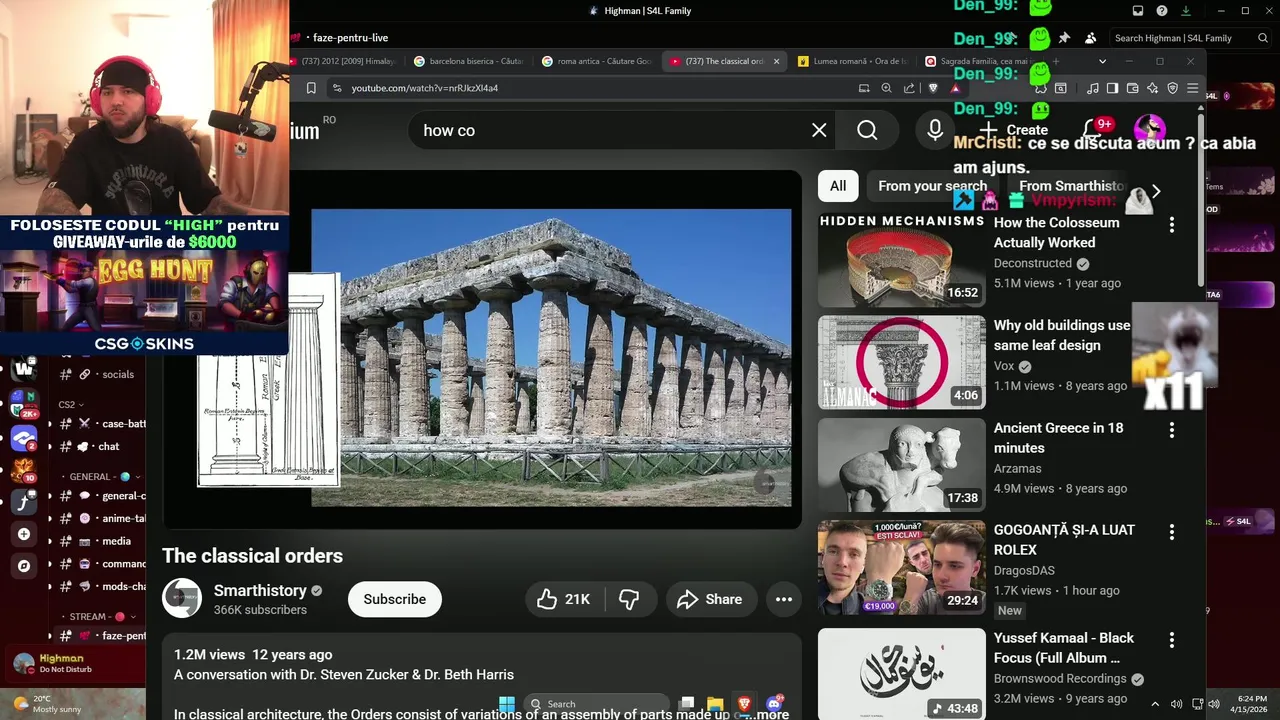Click the YouTube Create button
This screenshot has width=1280, height=720.
(x=1013, y=130)
